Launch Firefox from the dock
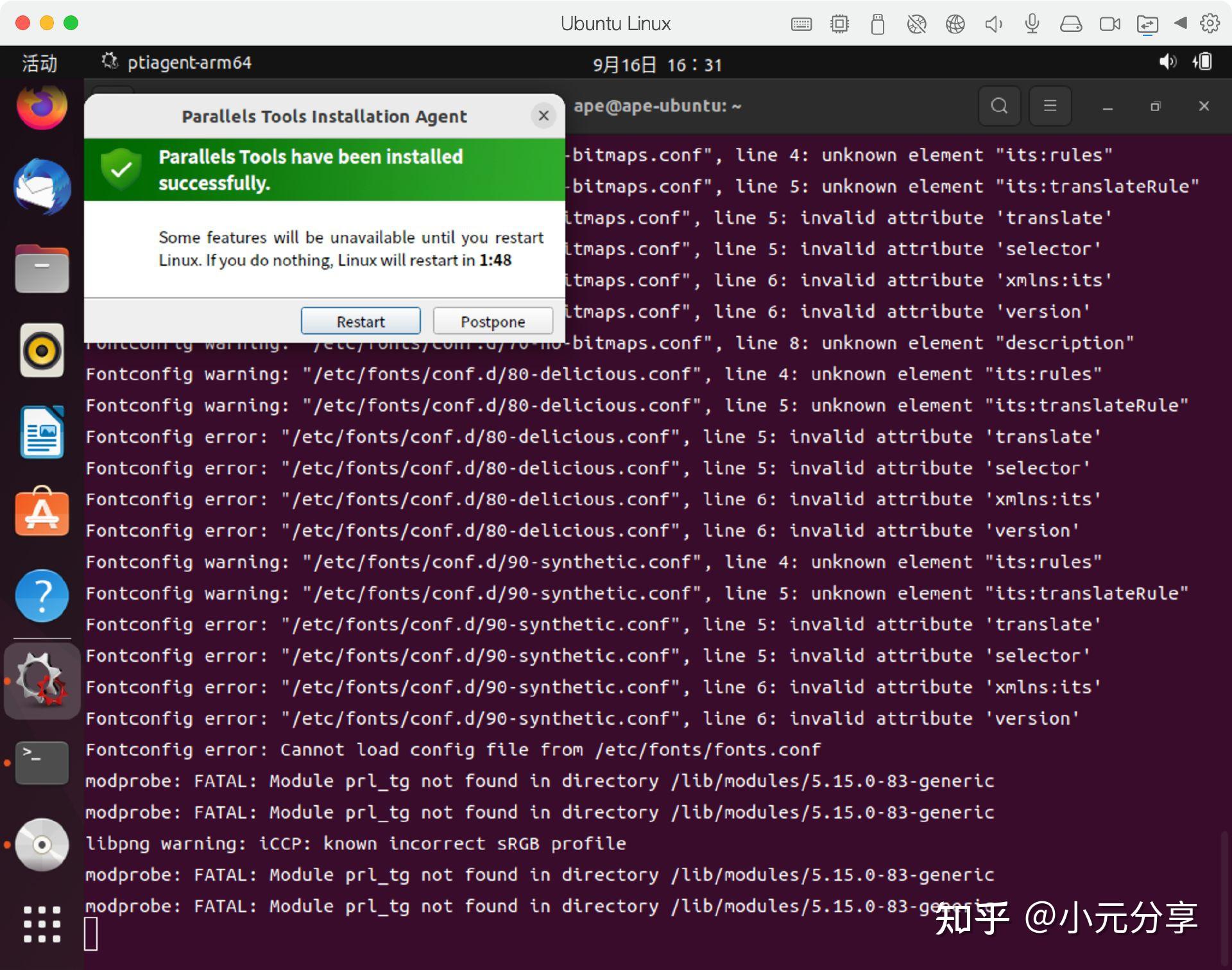The height and width of the screenshot is (970, 1232). 42,106
